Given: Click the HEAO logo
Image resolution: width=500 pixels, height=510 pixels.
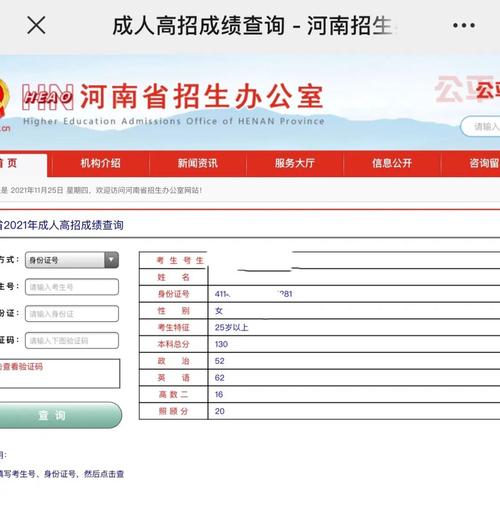Looking at the screenshot, I should [x=47, y=97].
